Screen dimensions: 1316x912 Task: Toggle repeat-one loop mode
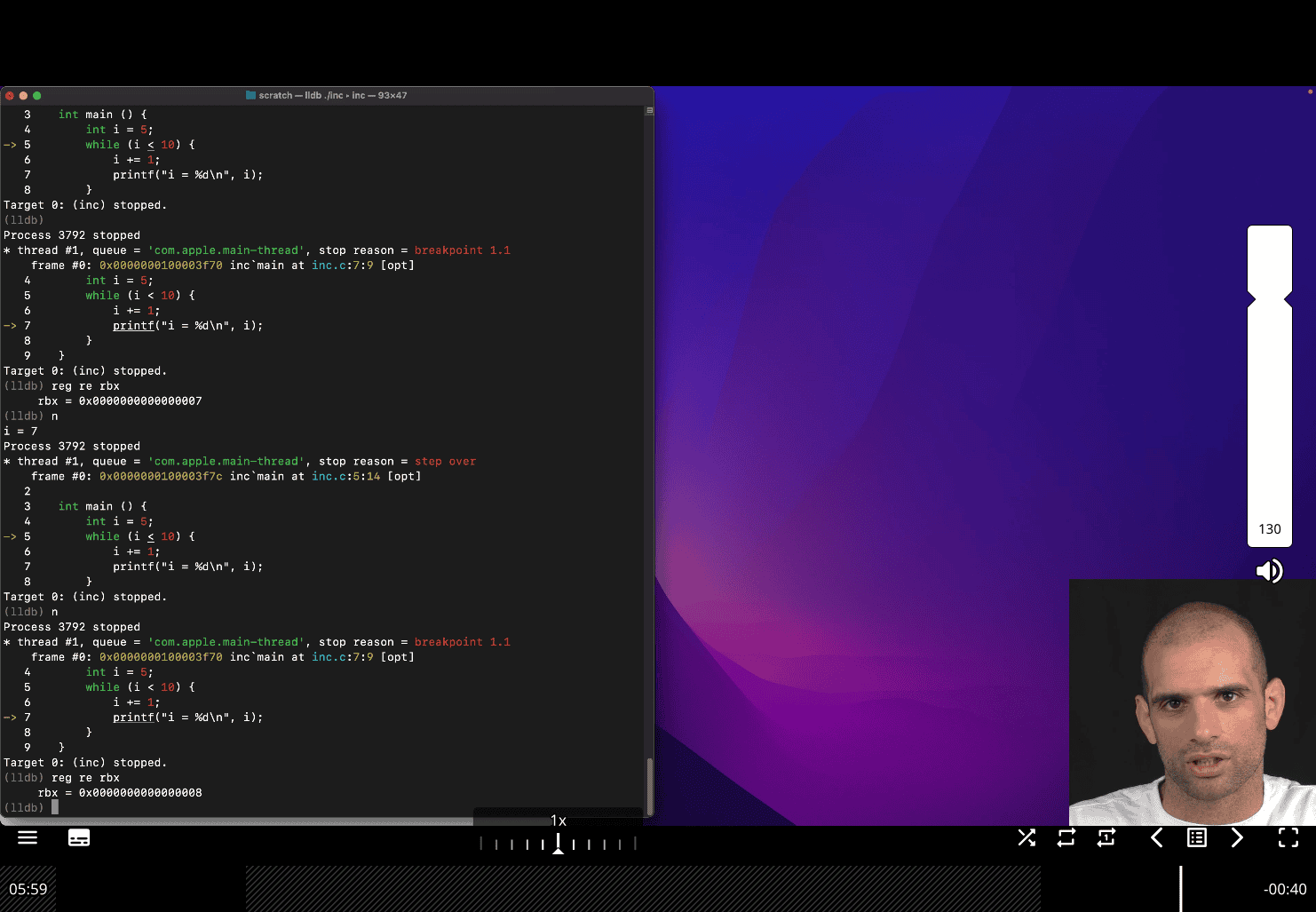point(1106,837)
